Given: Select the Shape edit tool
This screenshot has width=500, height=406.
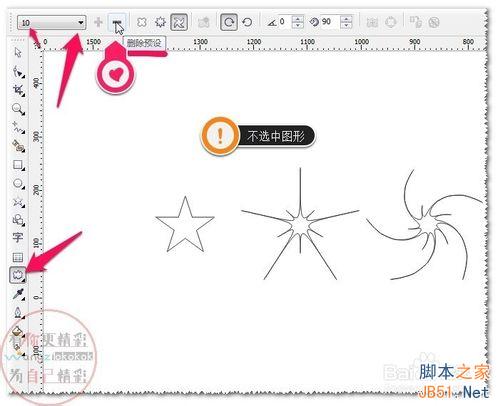Looking at the screenshot, I should click(18, 71).
